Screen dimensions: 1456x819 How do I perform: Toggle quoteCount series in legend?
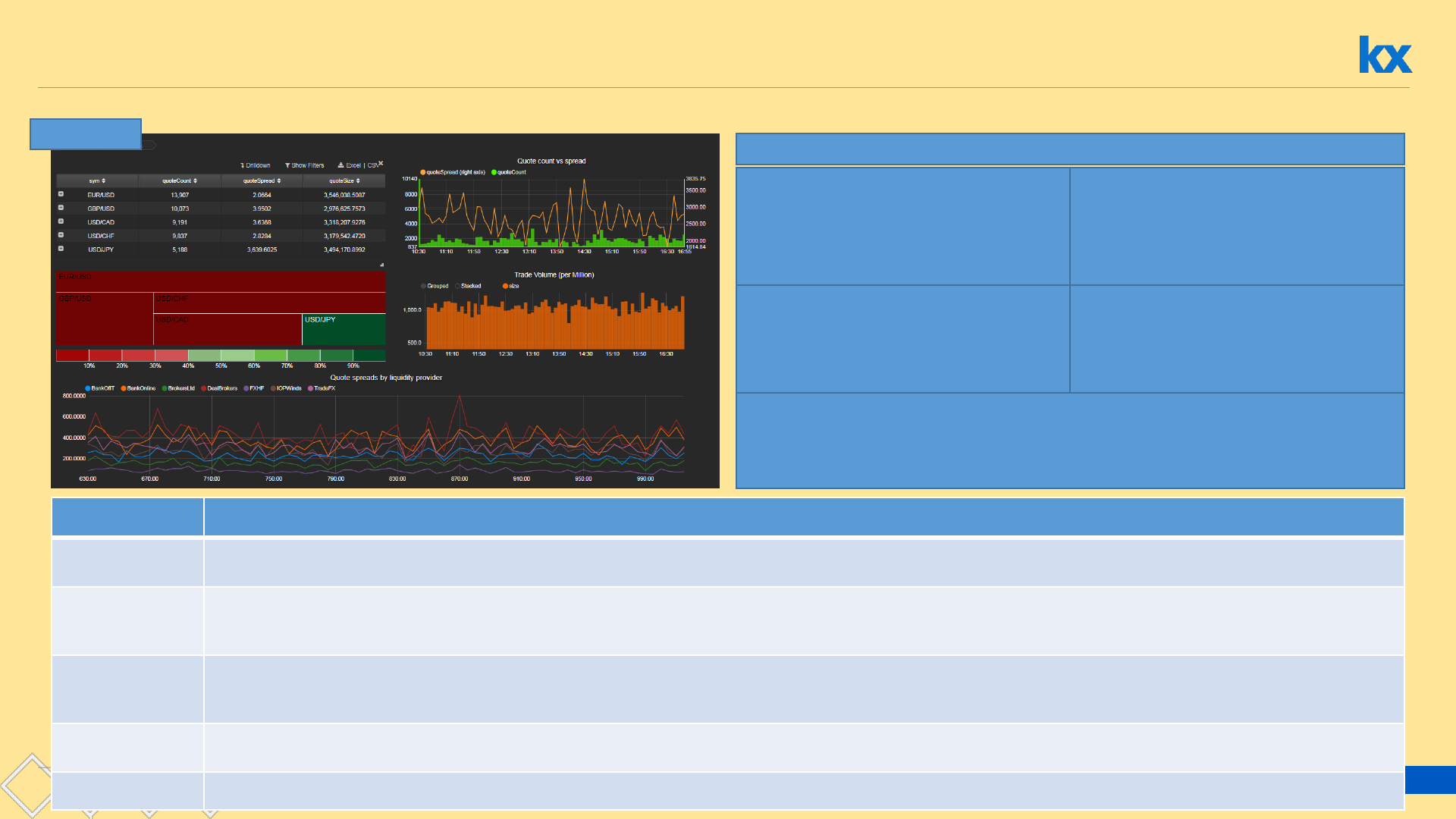[494, 172]
